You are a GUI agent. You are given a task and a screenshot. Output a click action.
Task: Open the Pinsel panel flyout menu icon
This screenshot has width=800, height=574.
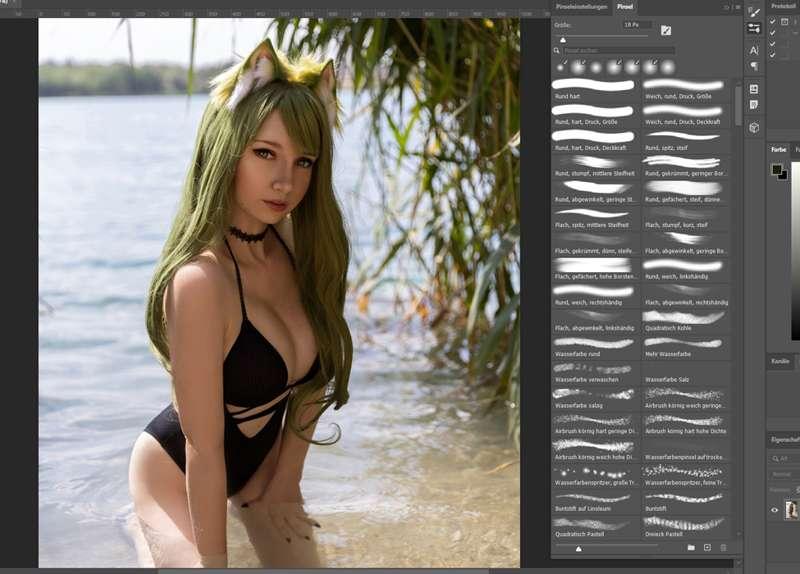coord(738,7)
